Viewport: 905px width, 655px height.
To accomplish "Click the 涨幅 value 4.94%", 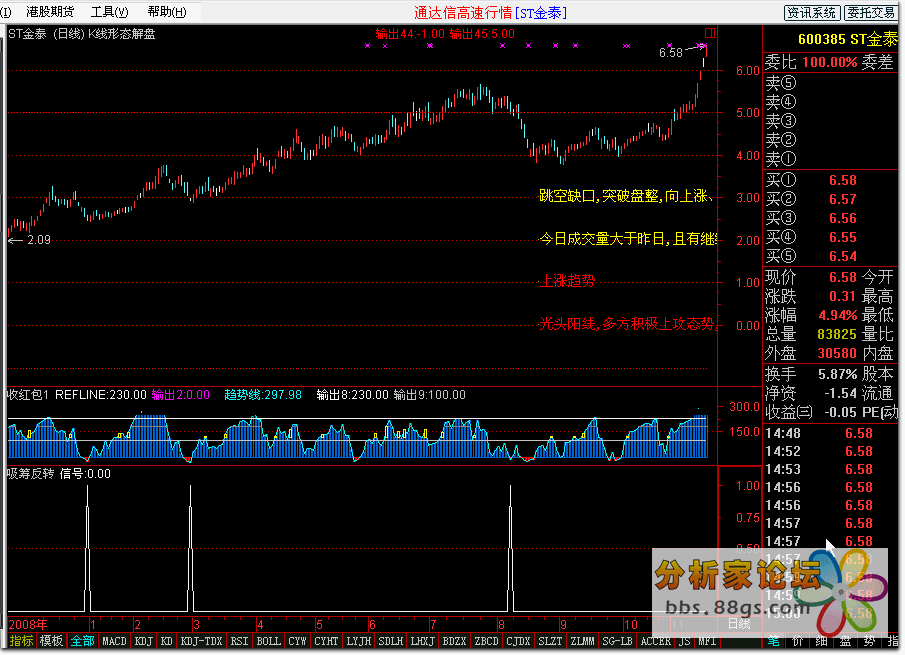I will pos(838,315).
